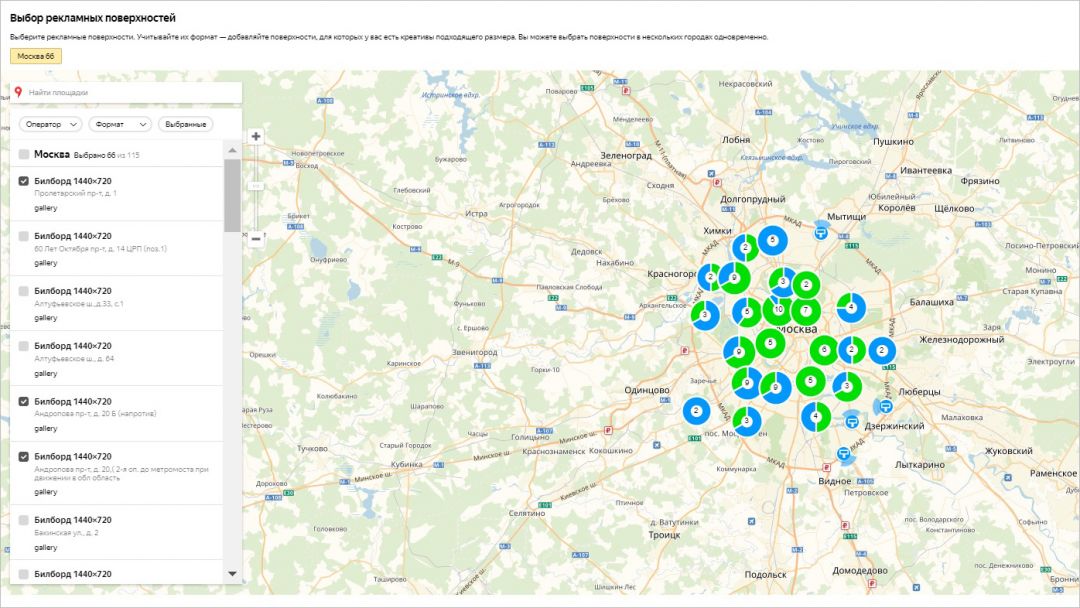Viewport: 1080px width, 608px height.
Task: Zoom out the map with minus button
Action: click(x=256, y=238)
